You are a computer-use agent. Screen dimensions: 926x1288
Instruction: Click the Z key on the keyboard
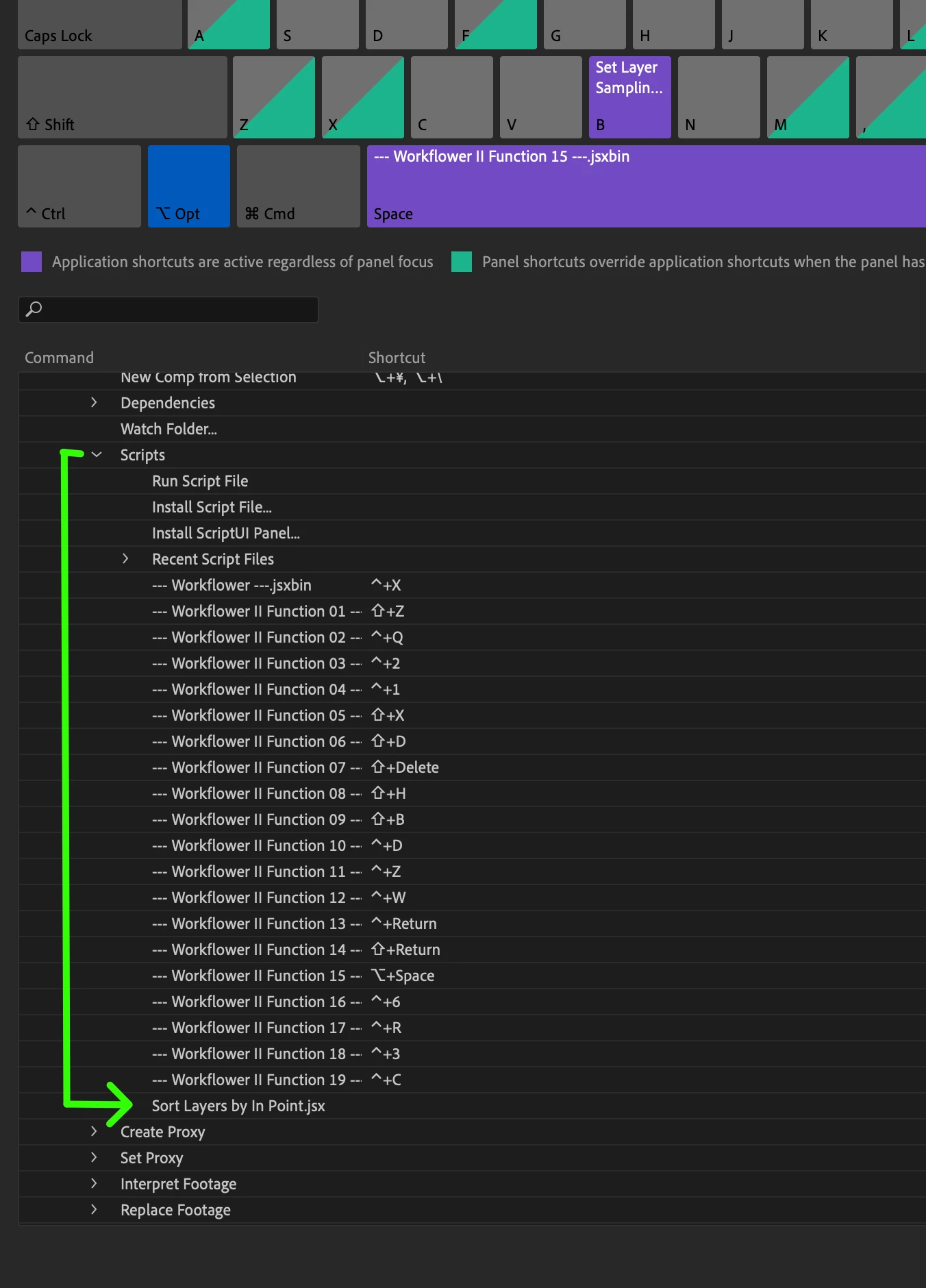(274, 97)
